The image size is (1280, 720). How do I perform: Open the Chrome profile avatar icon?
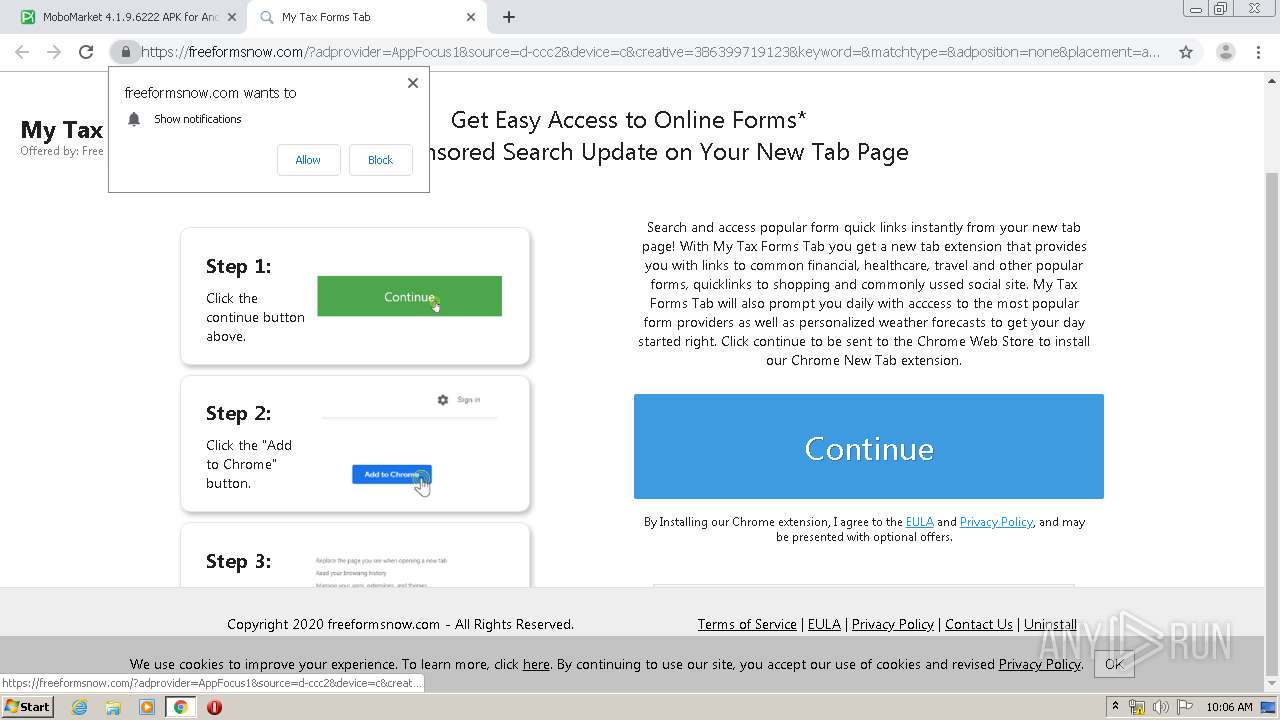click(x=1225, y=52)
